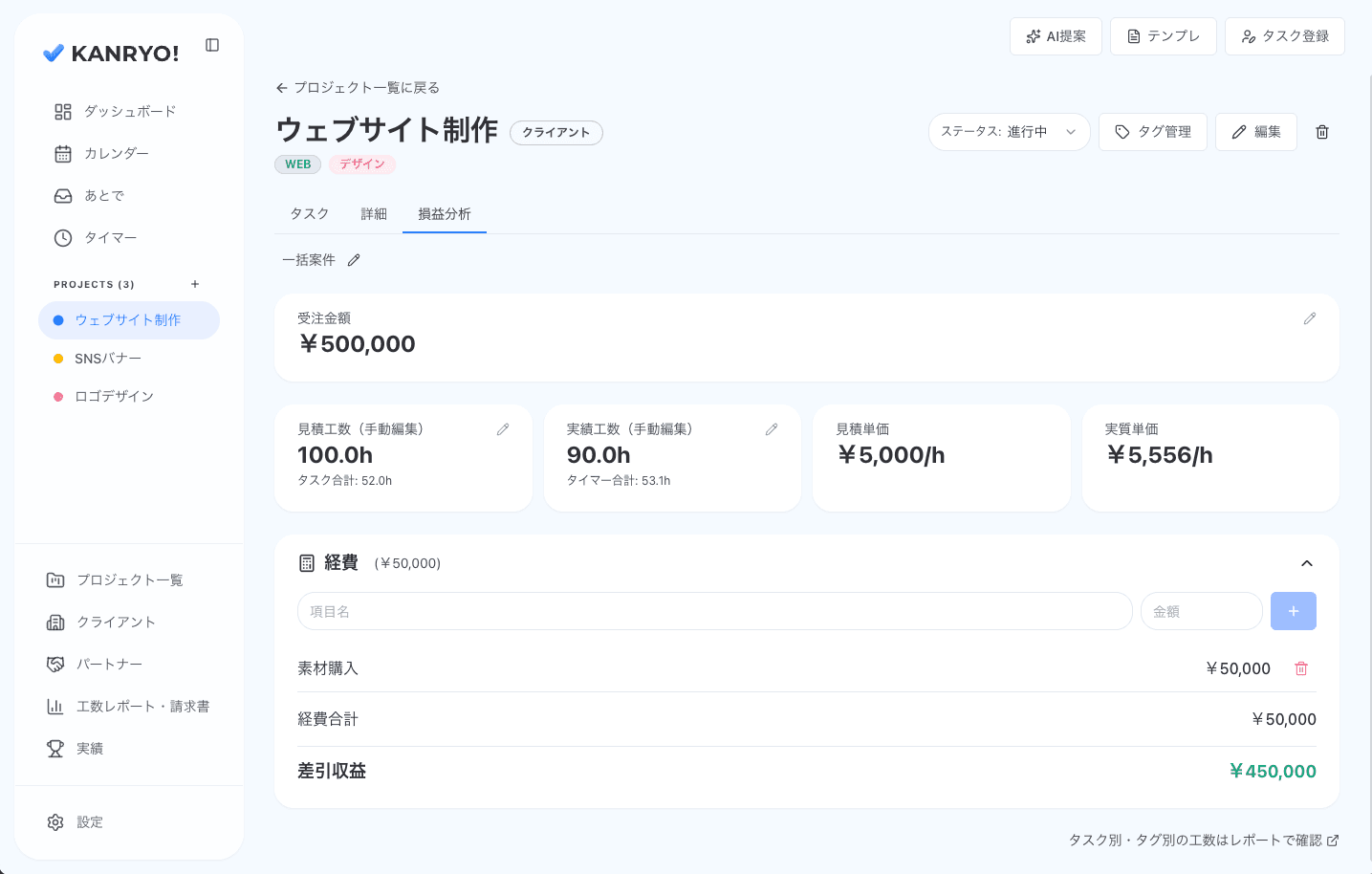The image size is (1372, 874).
Task: Open the ステータス: 進行中 dropdown
Action: pyautogui.click(x=1009, y=132)
